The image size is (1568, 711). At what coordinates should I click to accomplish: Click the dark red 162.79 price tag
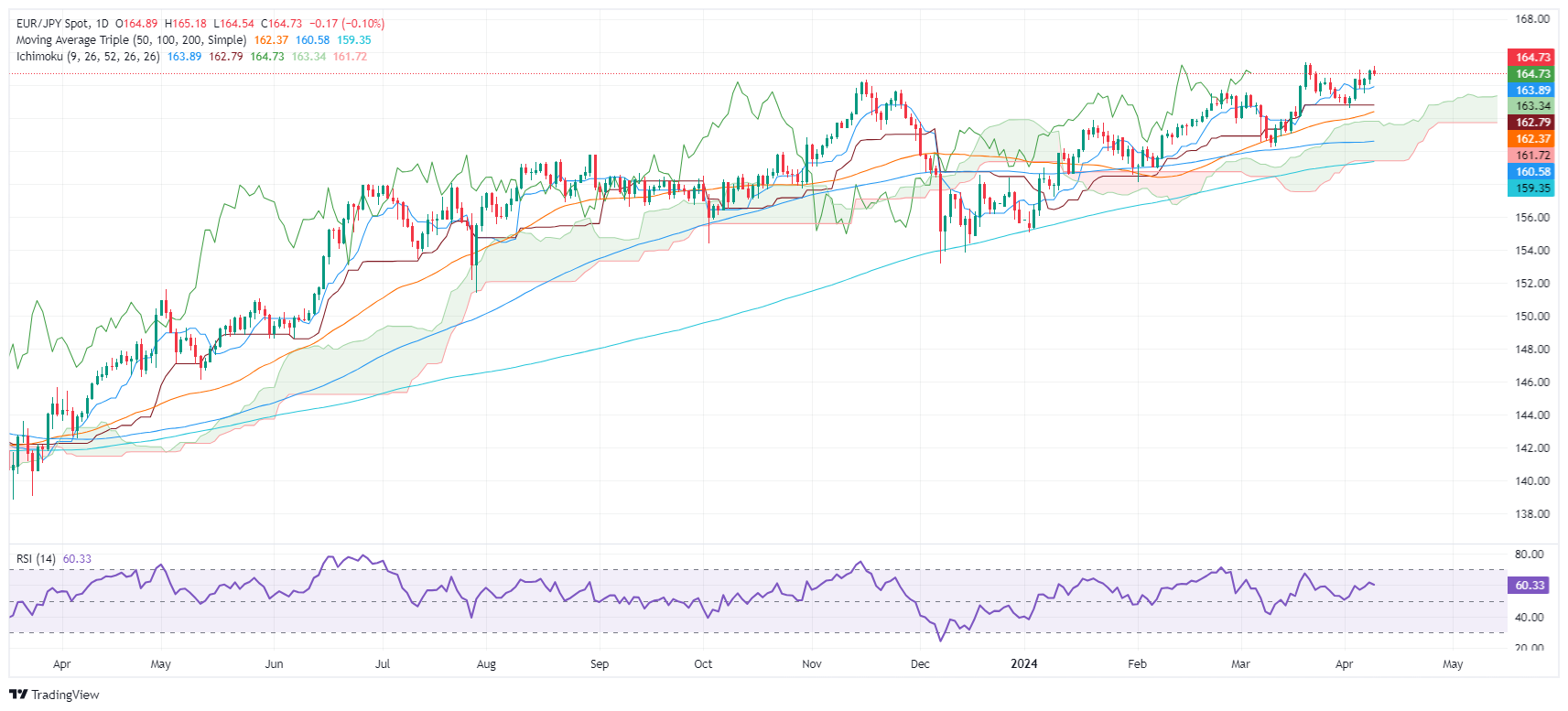click(1532, 123)
